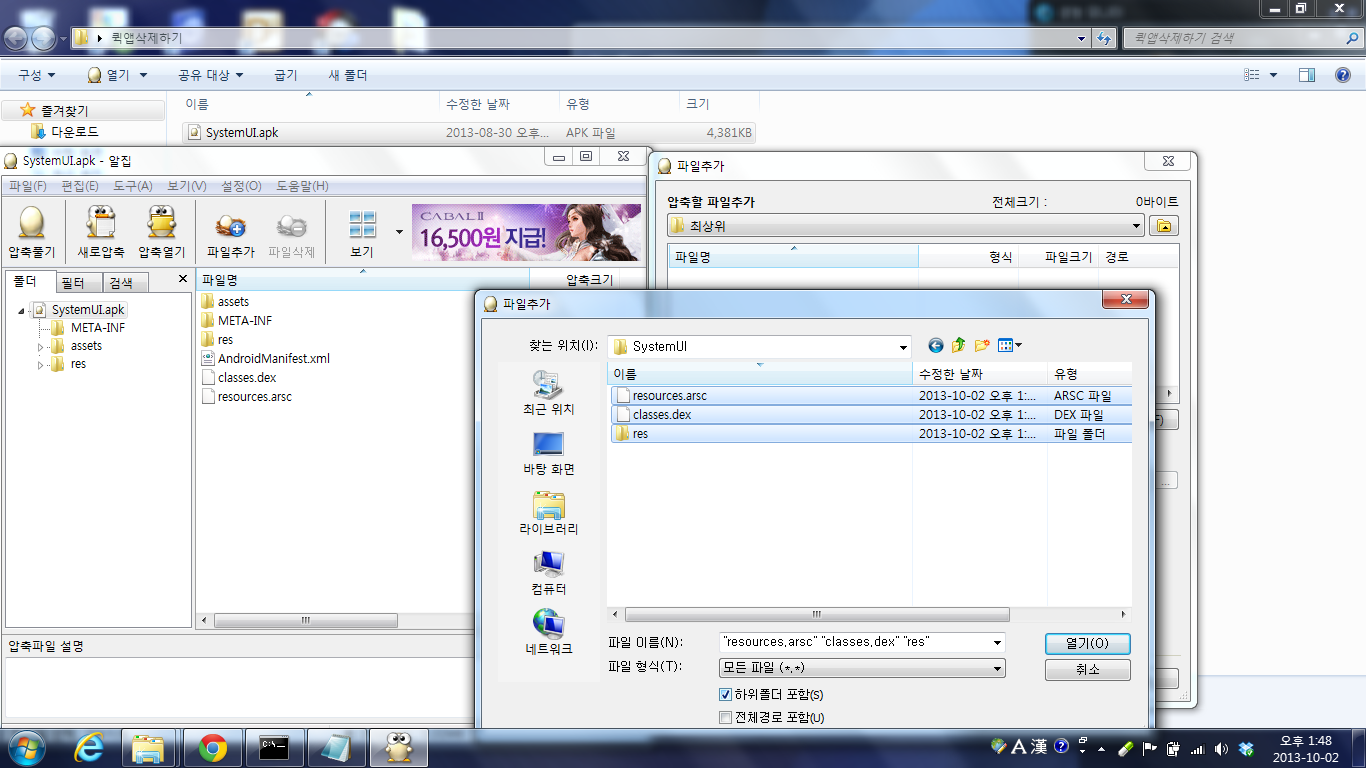1366x768 pixels.
Task: Open the 파일 형식 file type dropdown
Action: coord(997,668)
